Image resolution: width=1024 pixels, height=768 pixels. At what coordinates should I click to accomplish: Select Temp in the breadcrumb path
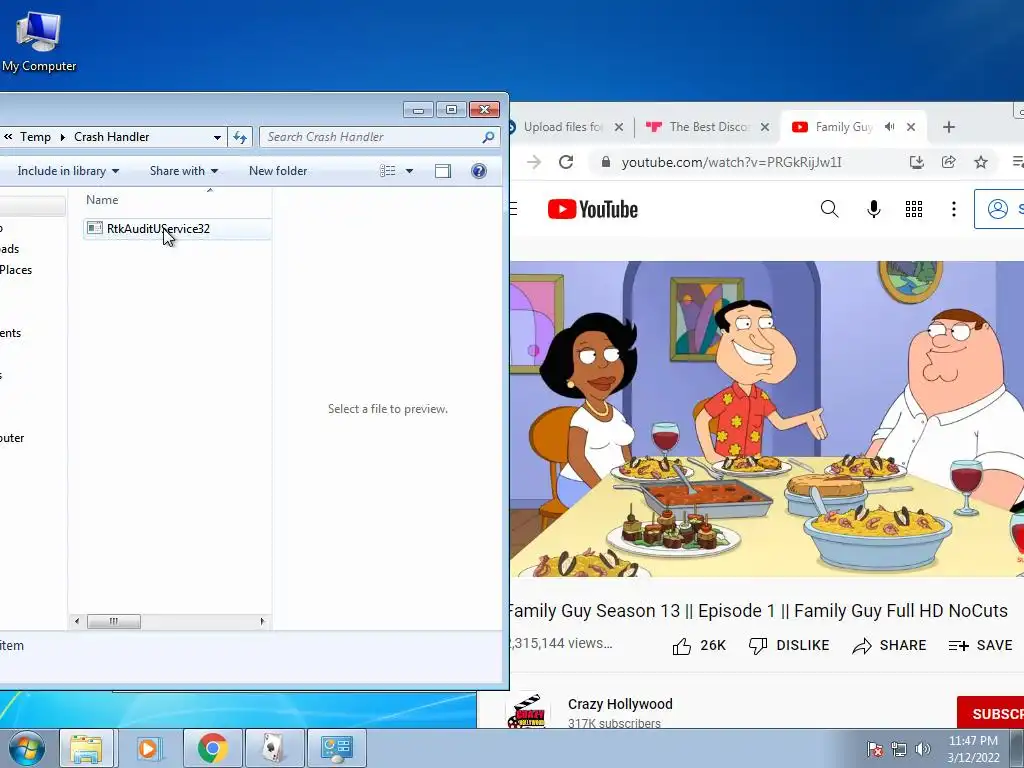point(35,137)
